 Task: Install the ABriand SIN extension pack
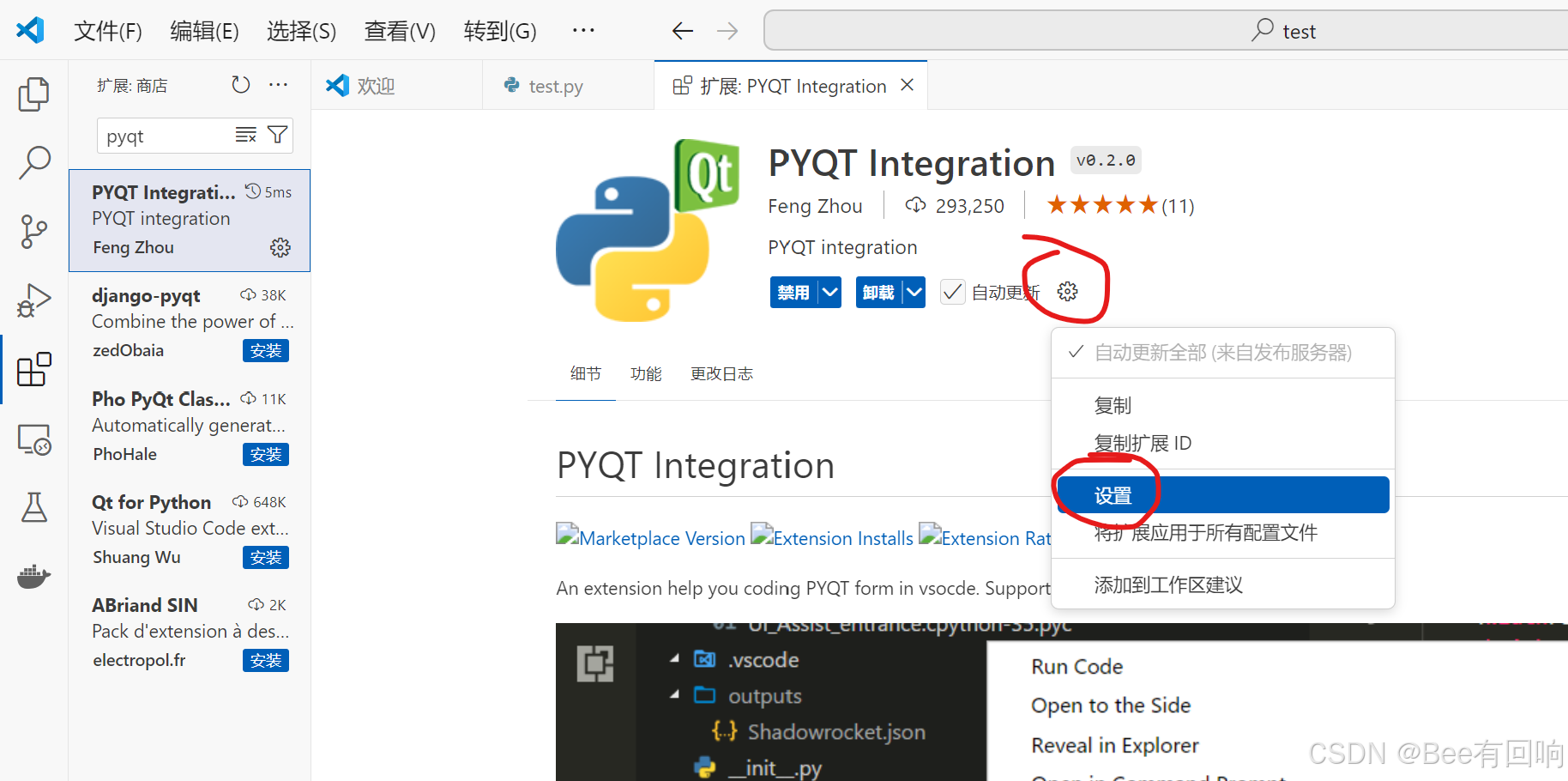[266, 661]
